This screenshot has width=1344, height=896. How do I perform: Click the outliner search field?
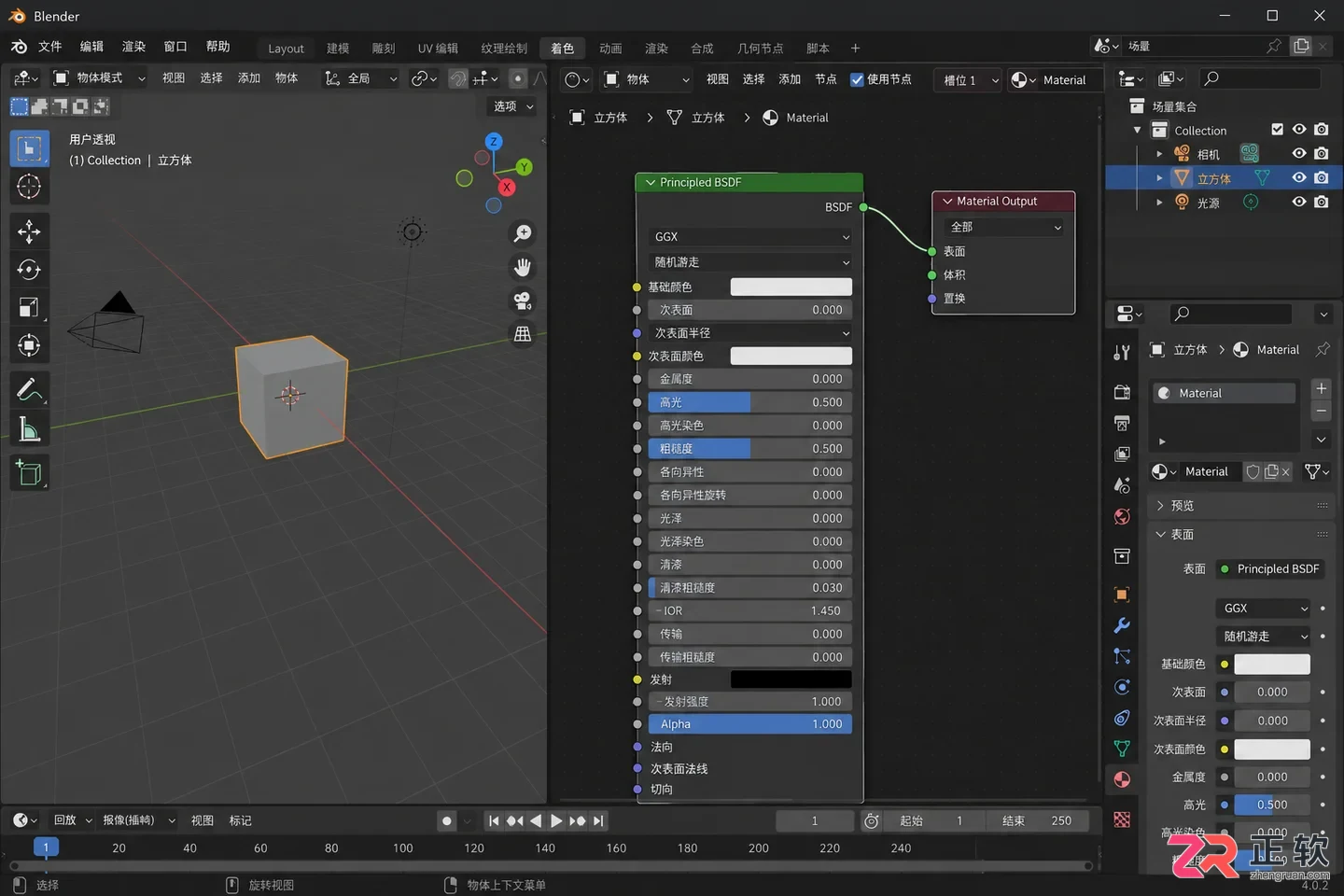1260,78
